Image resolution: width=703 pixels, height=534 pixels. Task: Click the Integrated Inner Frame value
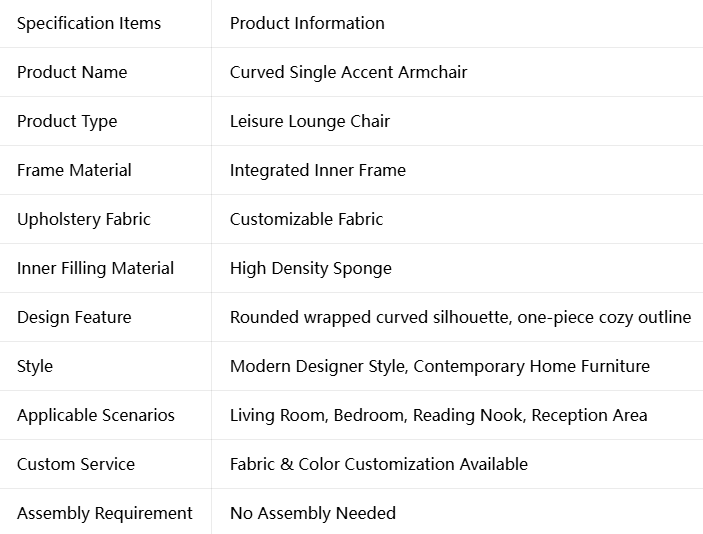click(318, 170)
